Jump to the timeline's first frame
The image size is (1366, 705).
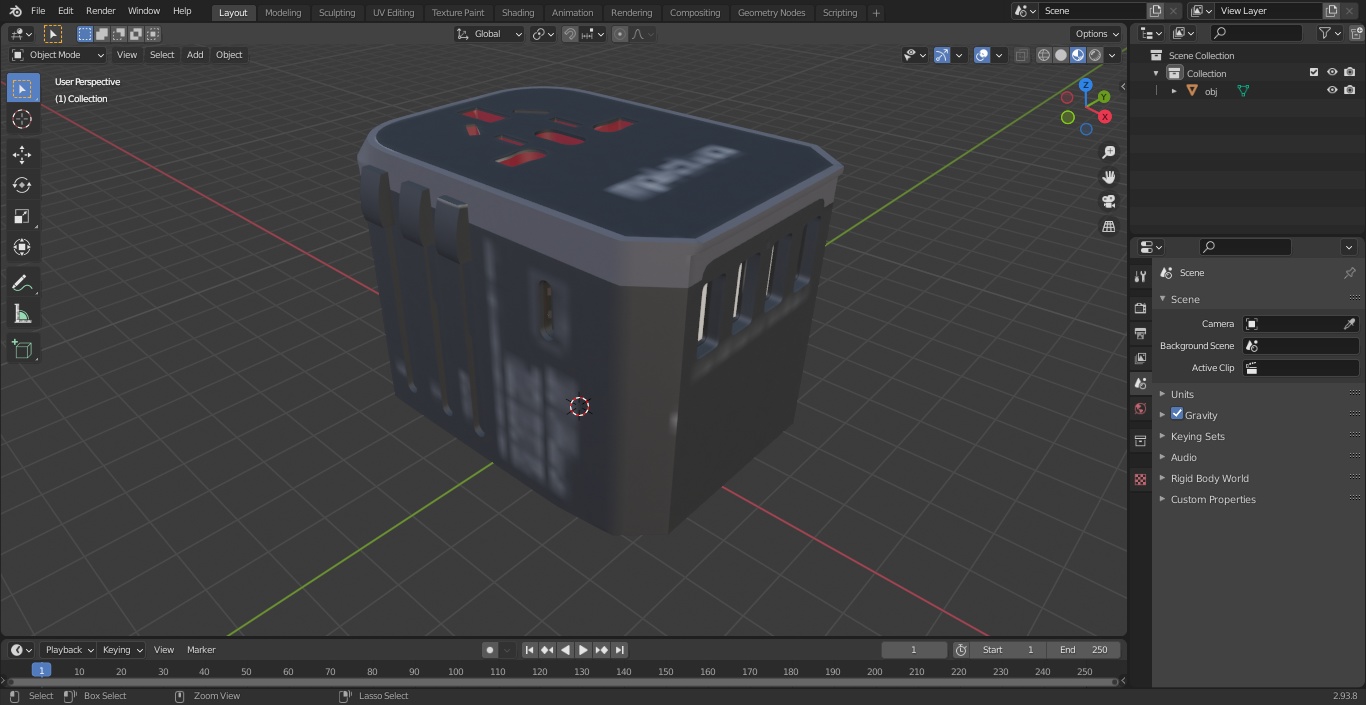click(529, 650)
